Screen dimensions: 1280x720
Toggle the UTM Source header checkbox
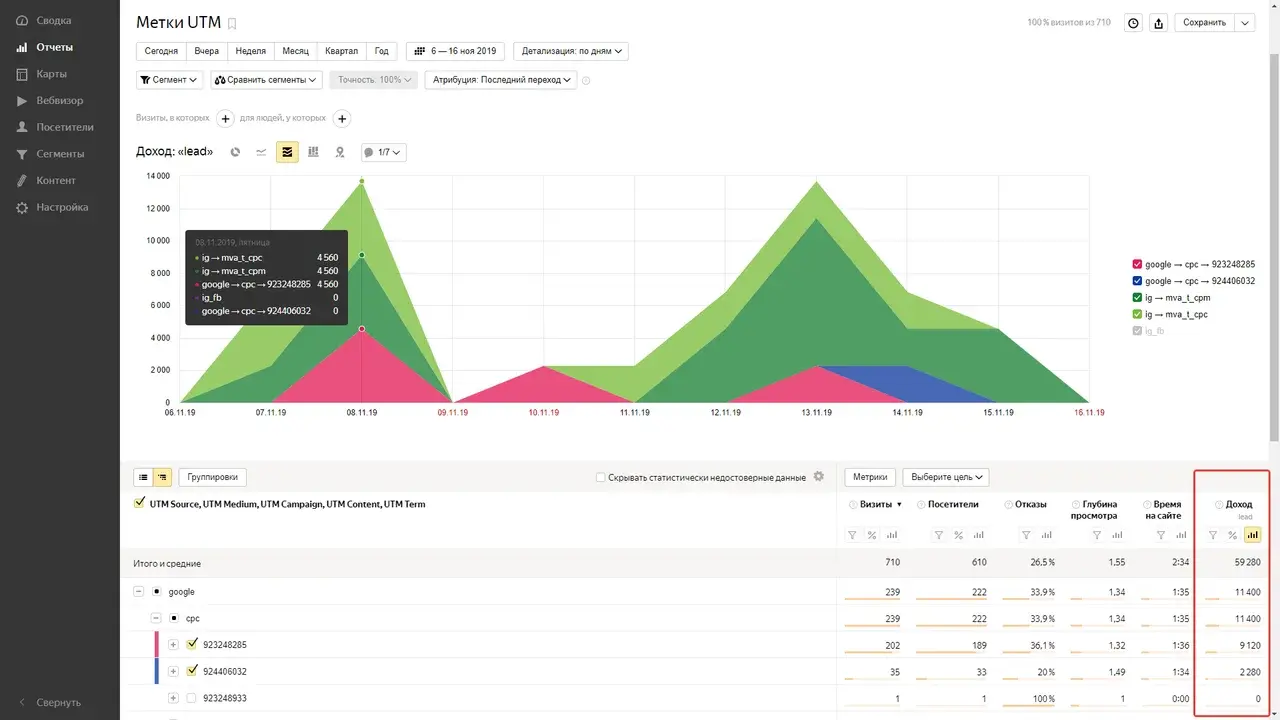[x=139, y=504]
